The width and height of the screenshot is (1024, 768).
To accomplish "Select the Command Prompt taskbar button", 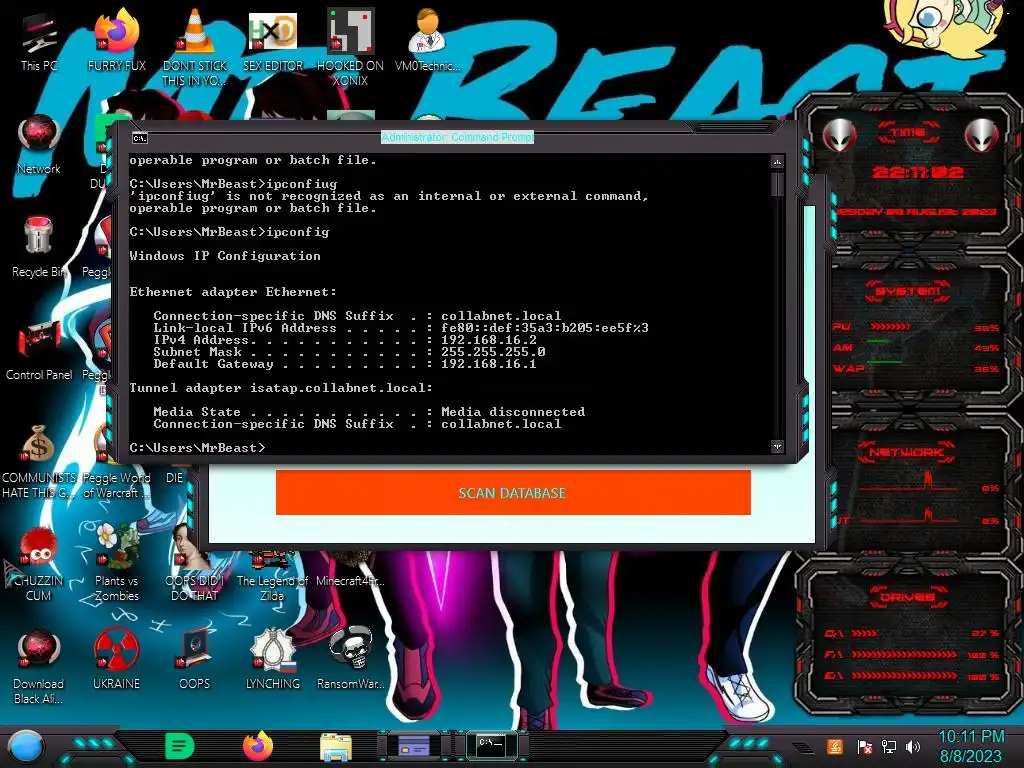I will tap(491, 746).
